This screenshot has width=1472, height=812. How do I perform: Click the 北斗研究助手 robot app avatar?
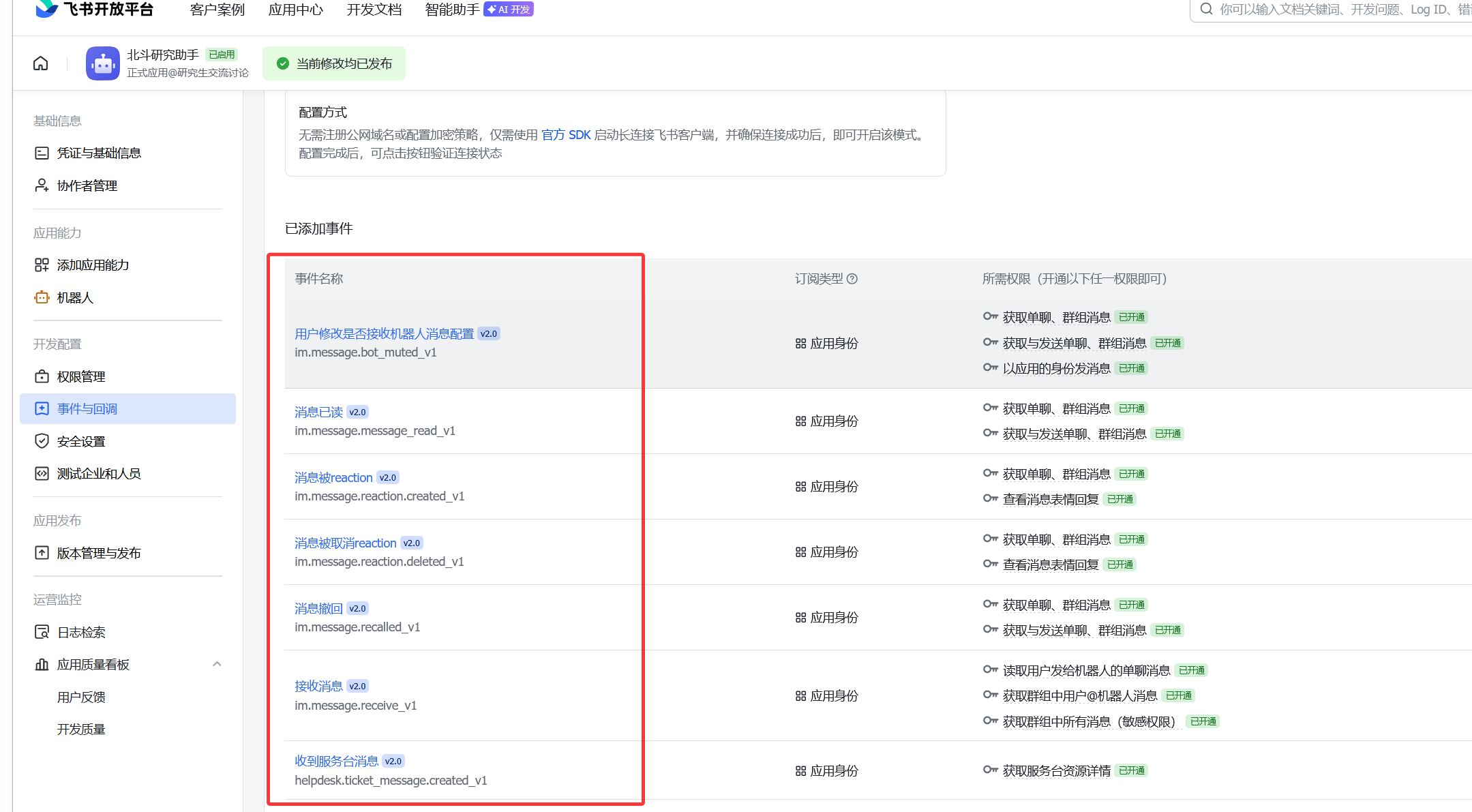[x=103, y=63]
